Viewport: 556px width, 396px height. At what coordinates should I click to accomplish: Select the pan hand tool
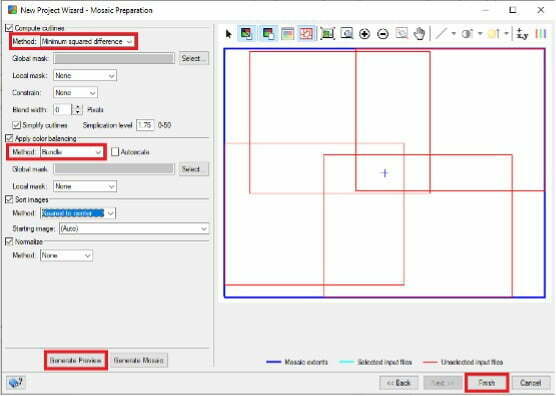click(x=419, y=34)
